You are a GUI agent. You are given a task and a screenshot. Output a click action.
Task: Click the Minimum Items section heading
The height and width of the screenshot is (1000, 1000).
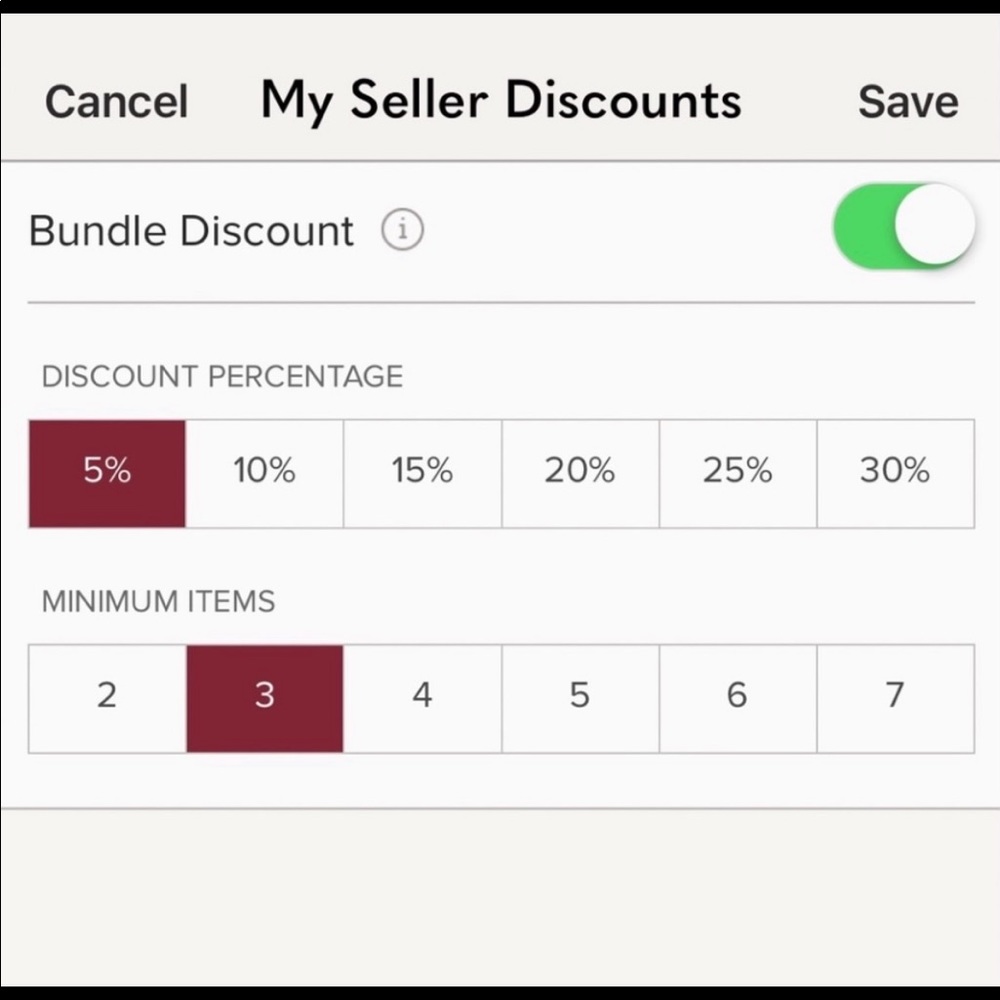158,602
